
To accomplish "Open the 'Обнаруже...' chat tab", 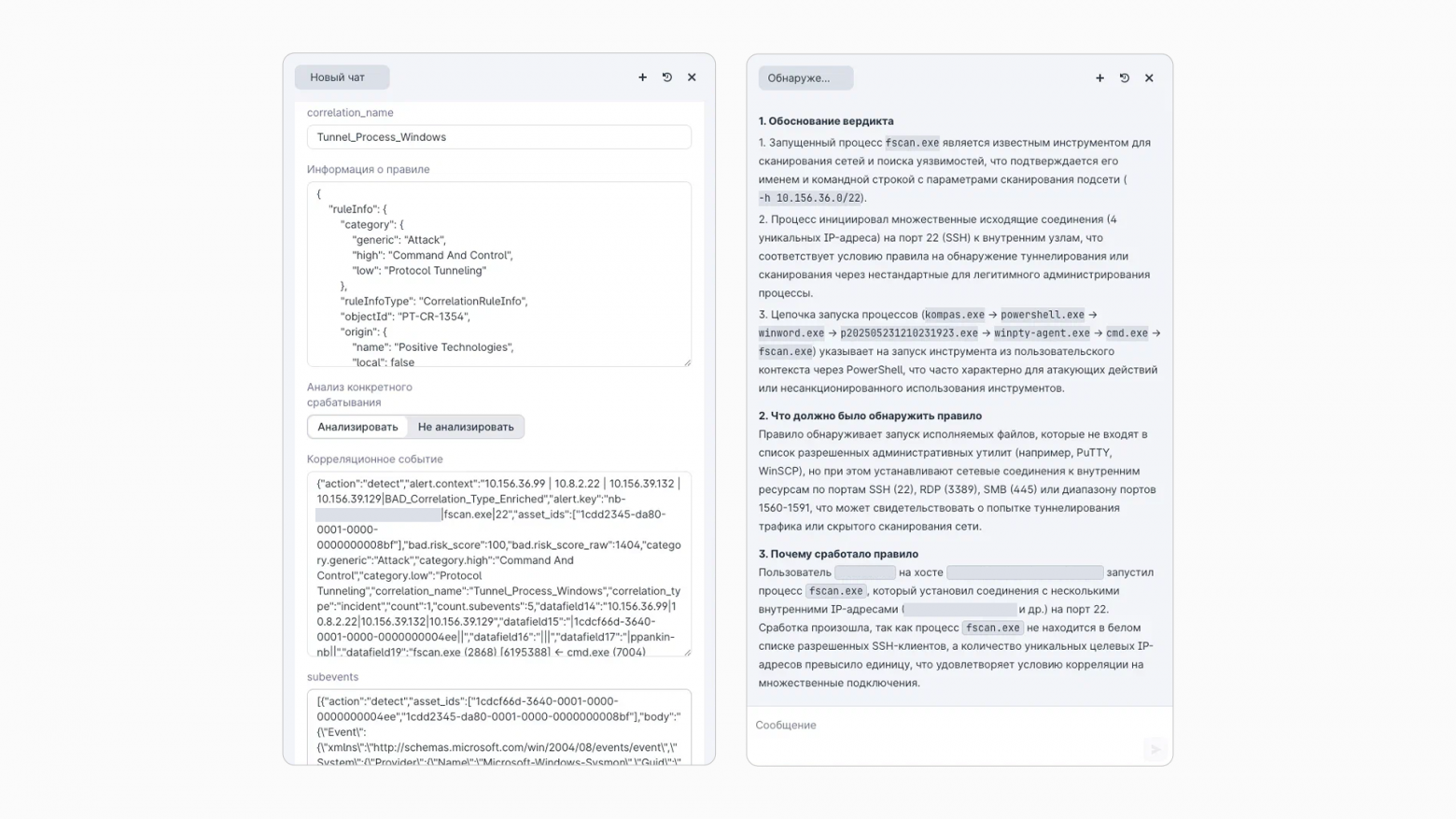I will coord(805,78).
